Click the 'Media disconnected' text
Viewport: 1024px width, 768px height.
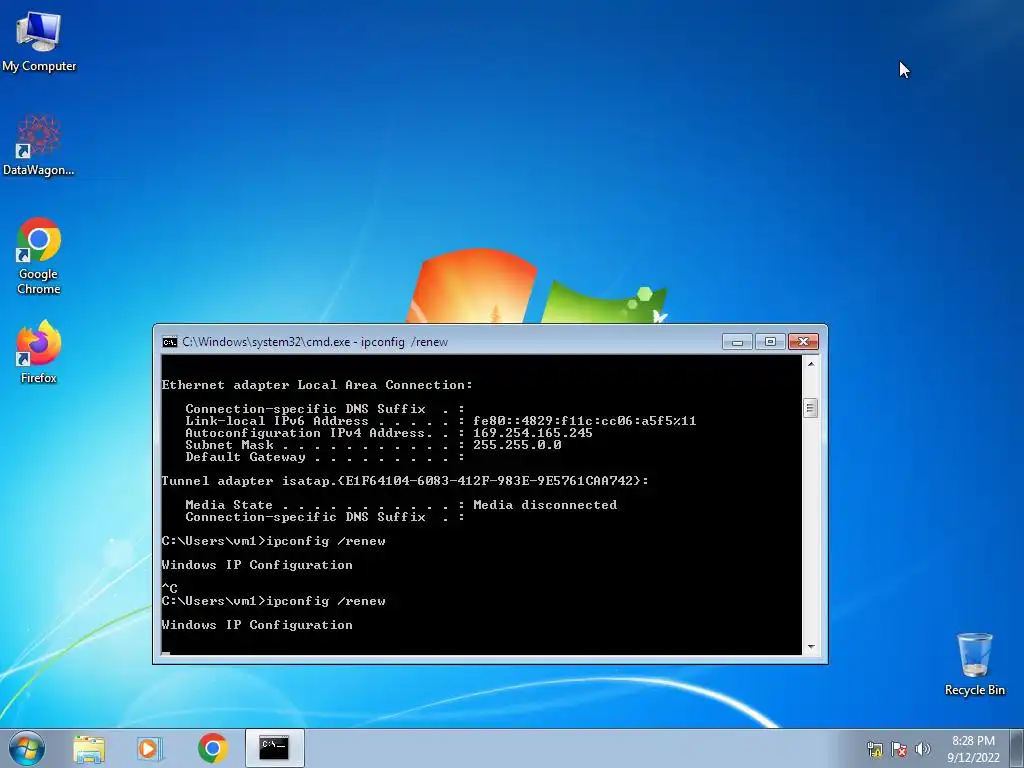(x=545, y=505)
